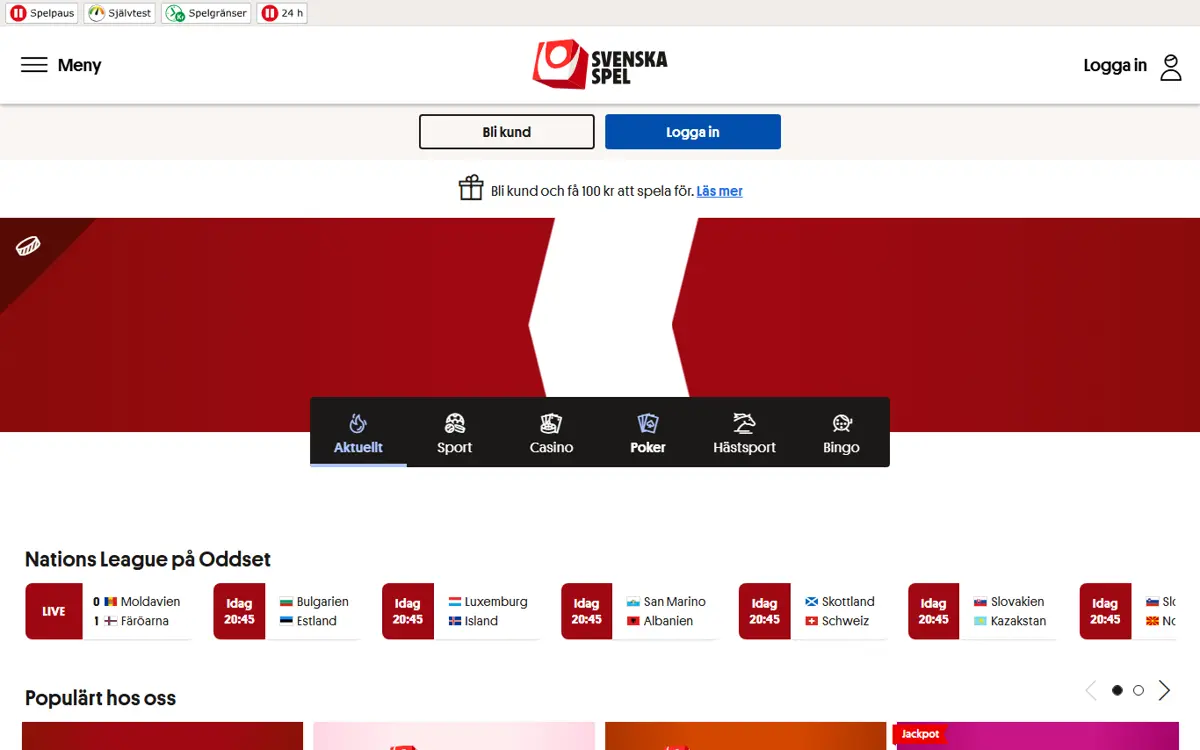Follow the Läs mer link
Viewport: 1200px width, 750px height.
[x=720, y=191]
